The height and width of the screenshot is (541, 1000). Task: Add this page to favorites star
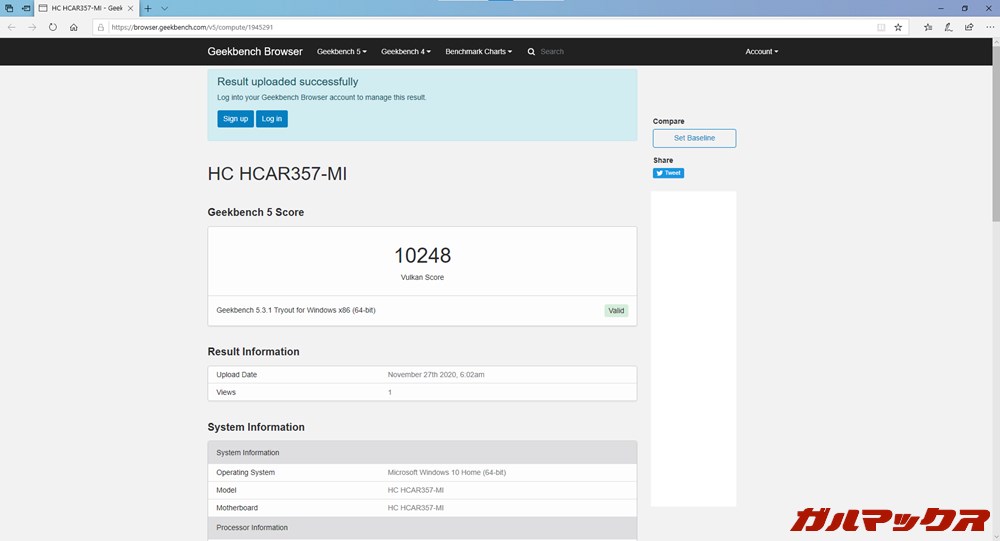pos(898,27)
